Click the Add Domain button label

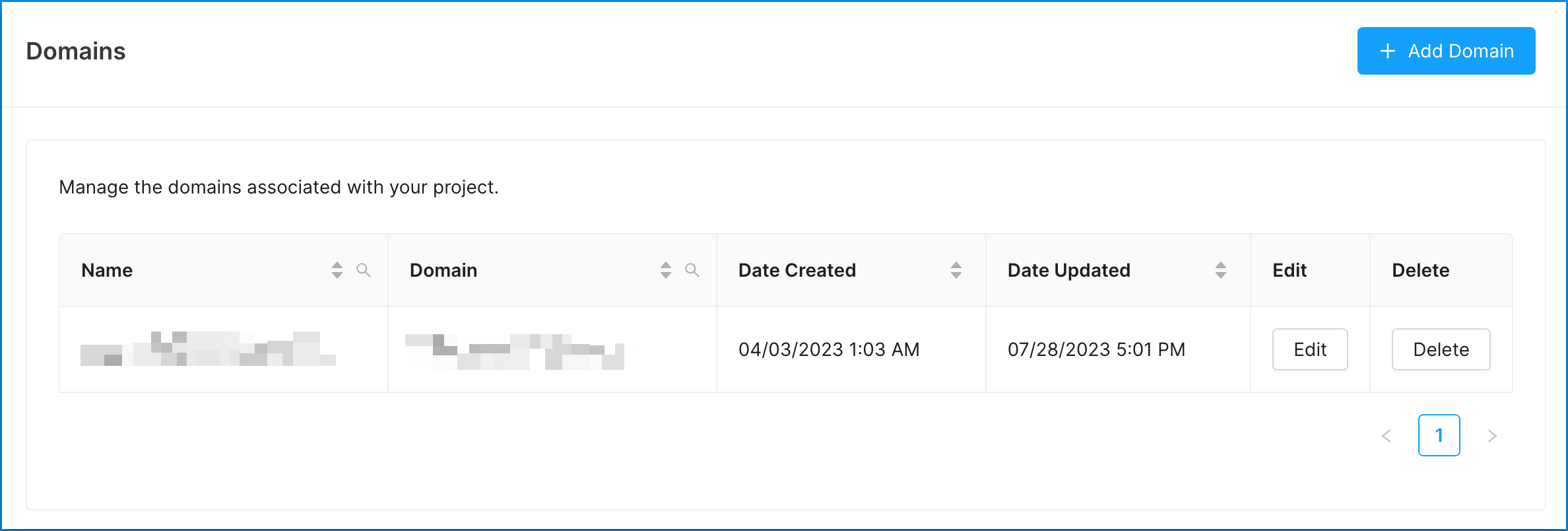[1460, 52]
